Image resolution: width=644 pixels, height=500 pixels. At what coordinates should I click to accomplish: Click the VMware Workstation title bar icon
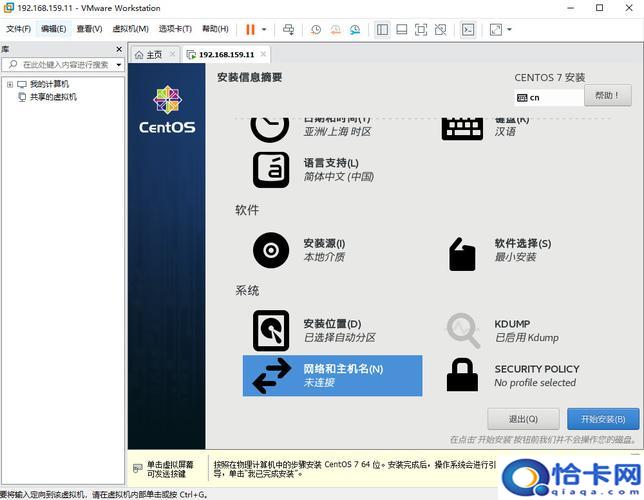coord(8,8)
